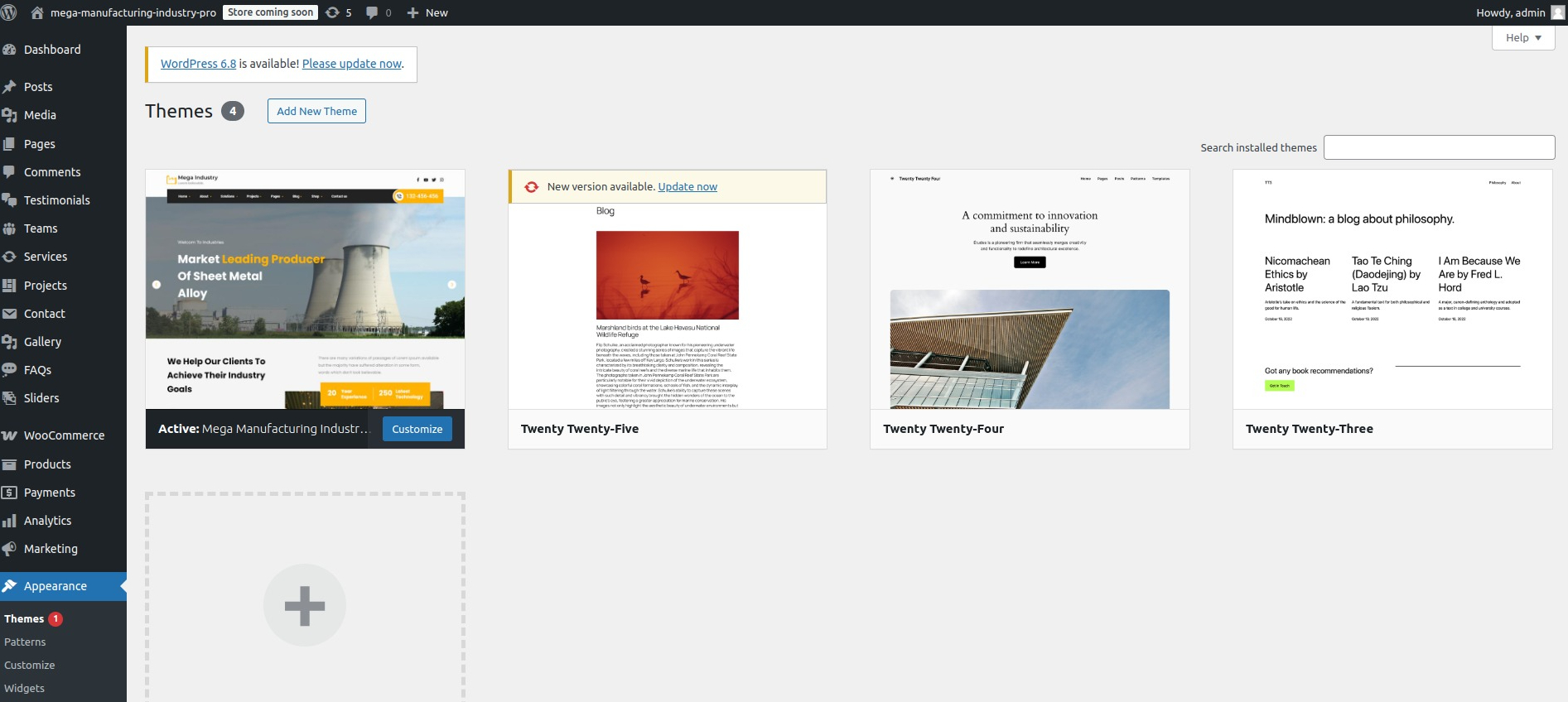Click the Teams group icon
The height and width of the screenshot is (702, 1568).
[10, 228]
